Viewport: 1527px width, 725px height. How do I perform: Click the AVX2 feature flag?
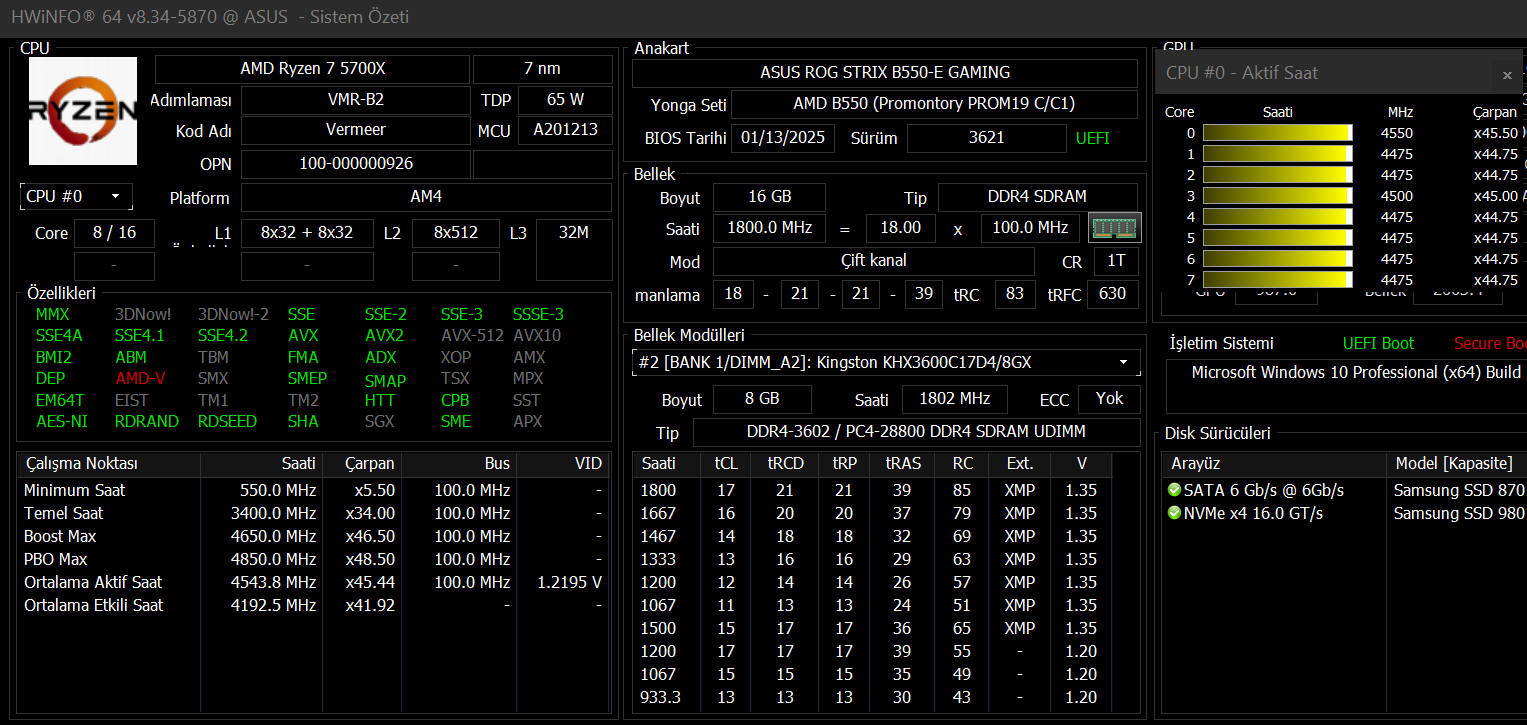384,335
